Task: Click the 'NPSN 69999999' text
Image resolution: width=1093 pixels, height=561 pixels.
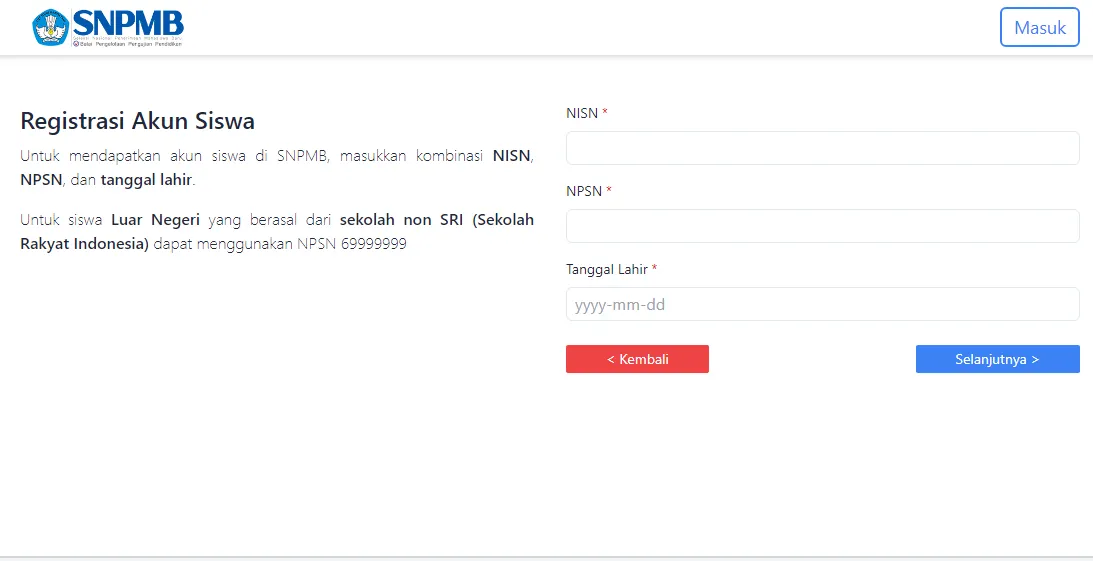Action: 352,245
